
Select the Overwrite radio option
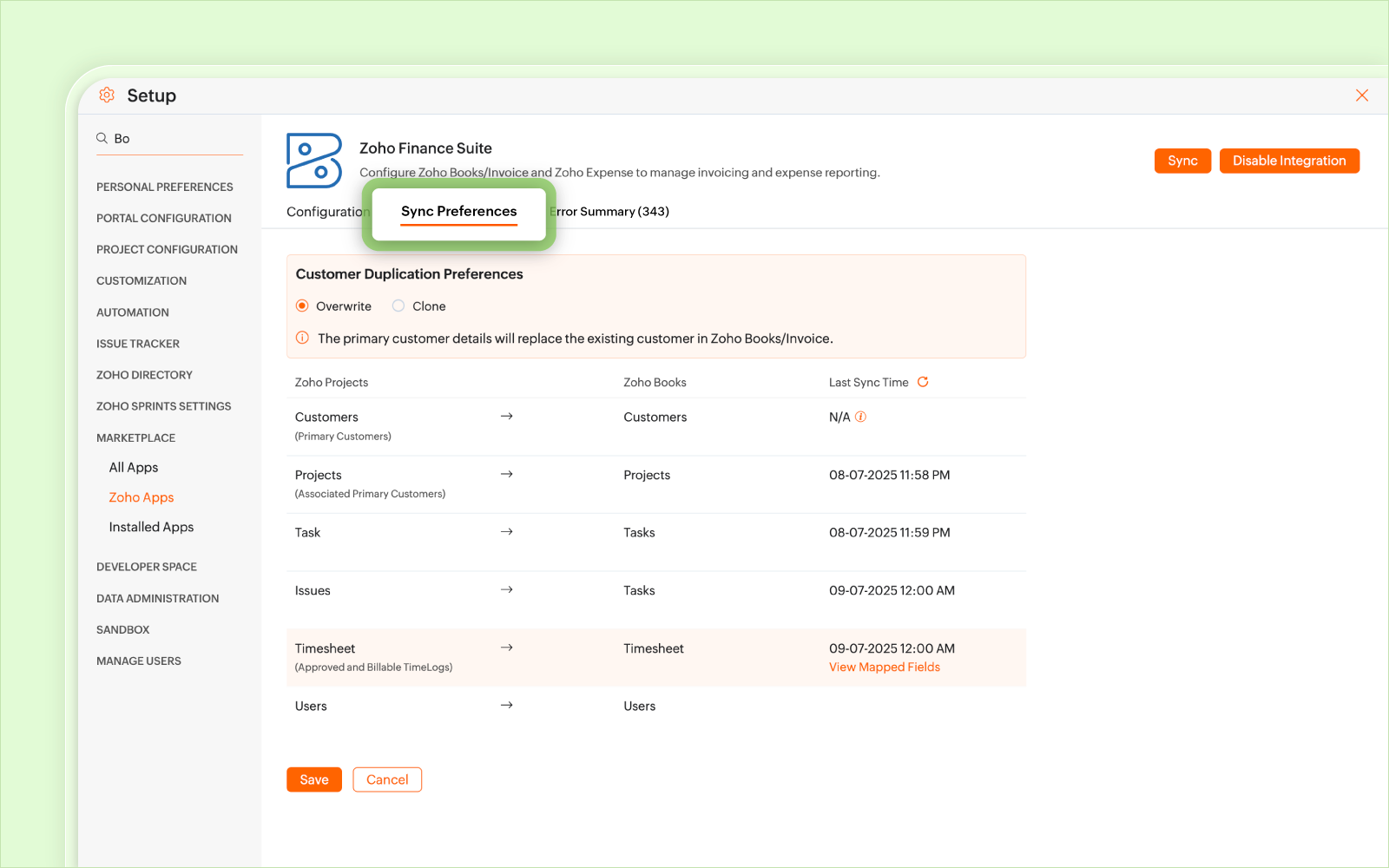pyautogui.click(x=302, y=306)
